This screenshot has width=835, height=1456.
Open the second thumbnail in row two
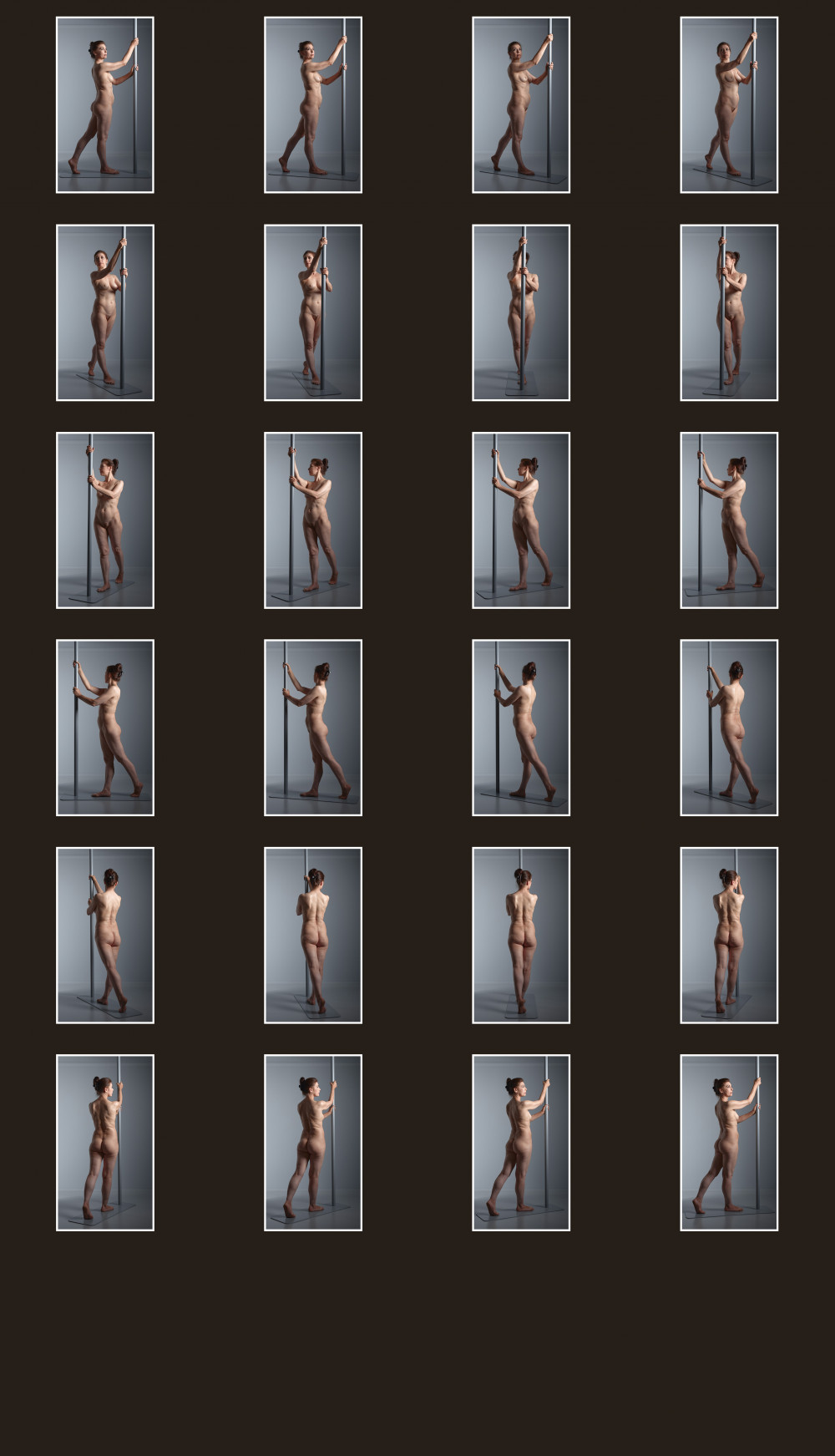tap(313, 312)
